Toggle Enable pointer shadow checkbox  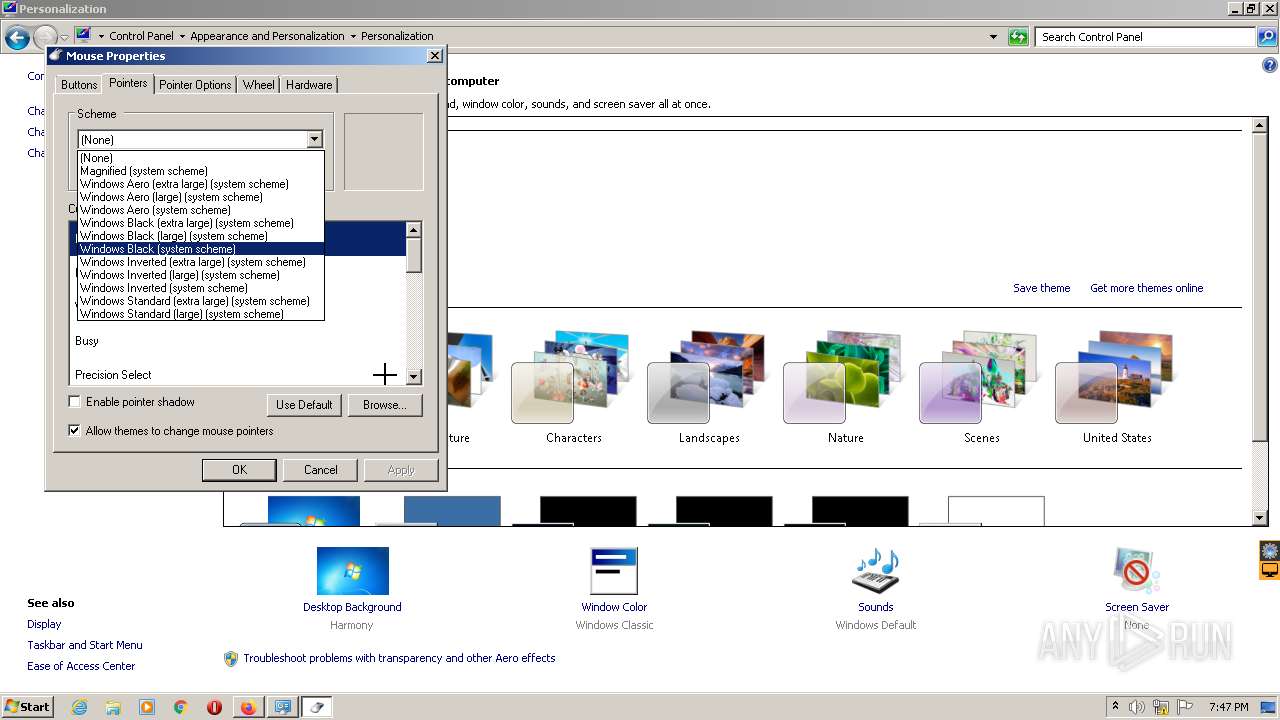(74, 402)
